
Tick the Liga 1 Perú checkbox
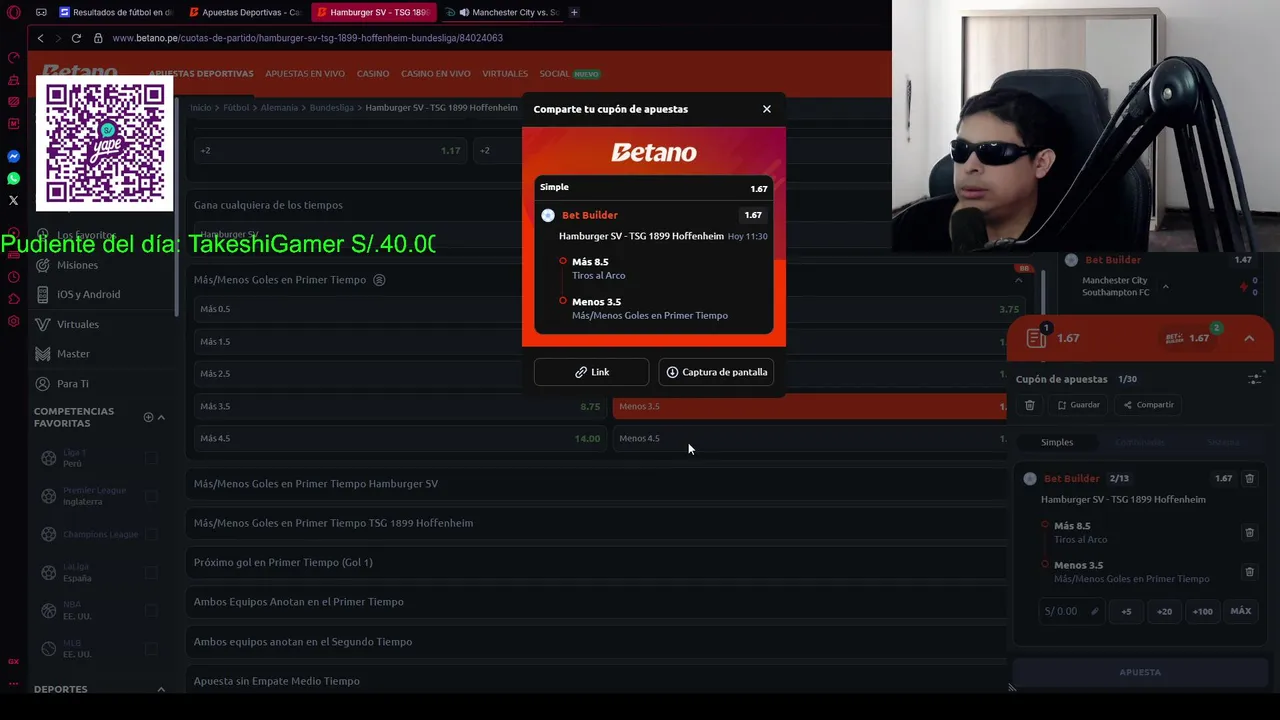coord(151,458)
